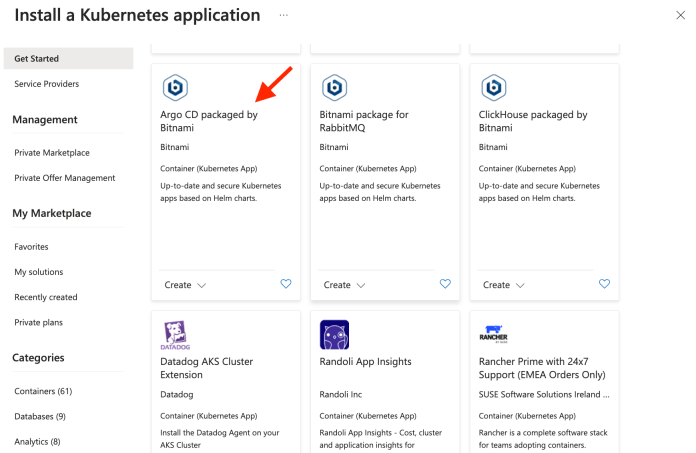Favorite Argo CD packaged by Bitnami
This screenshot has height=453, width=696.
pyautogui.click(x=286, y=284)
